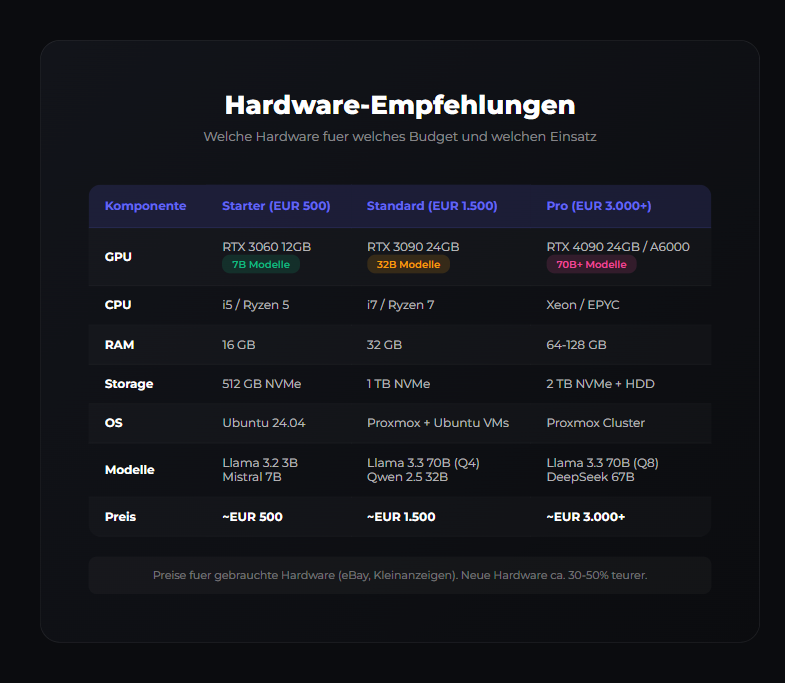This screenshot has width=785, height=683.
Task: Click the Xeon / EPYC cell
Action: tap(582, 305)
